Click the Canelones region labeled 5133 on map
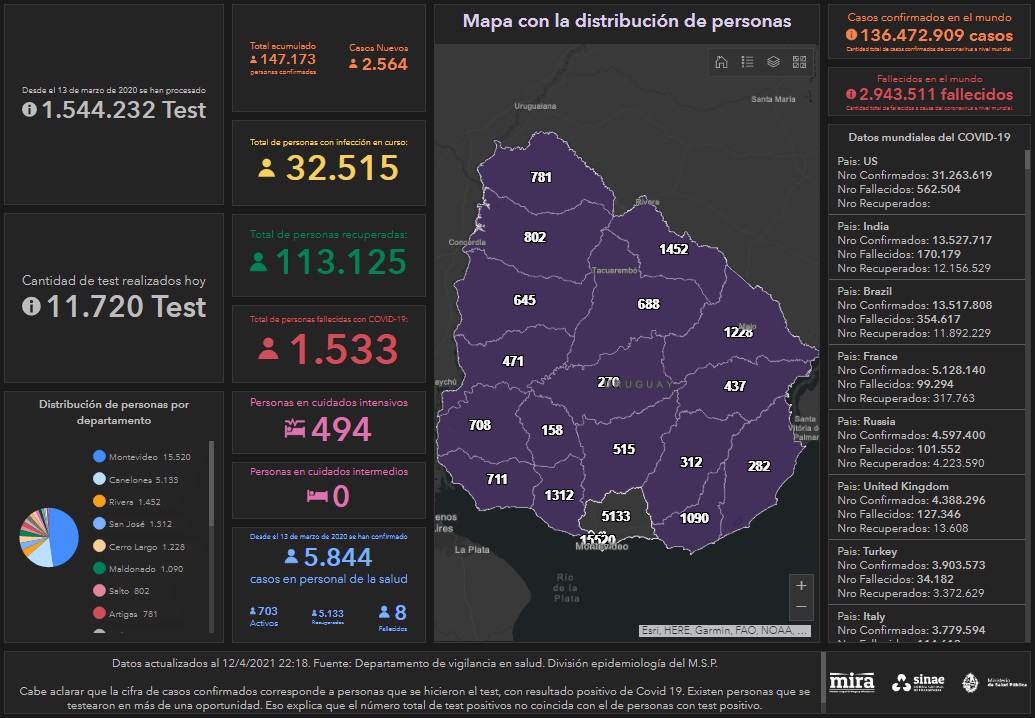1035x718 pixels. pos(616,515)
